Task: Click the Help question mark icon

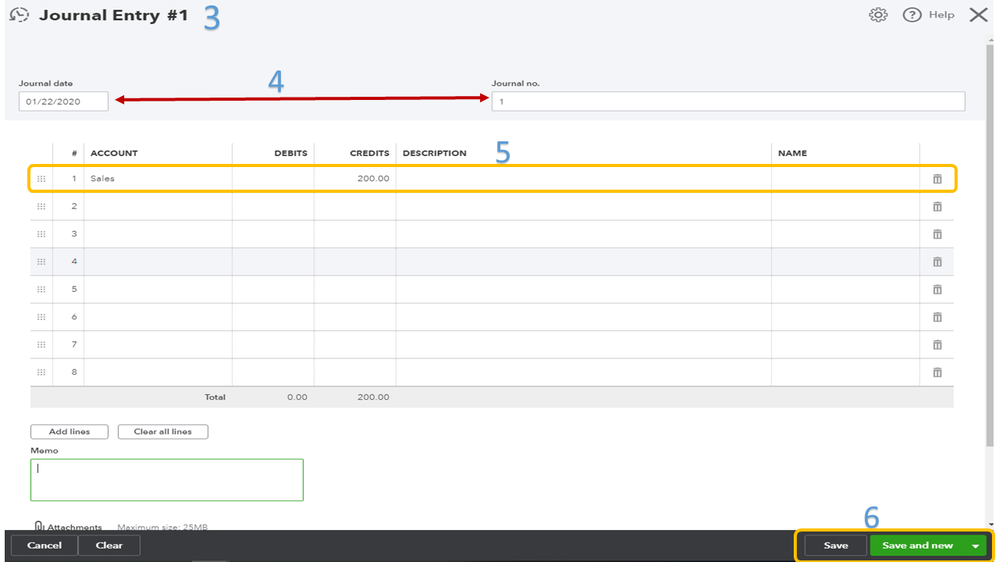Action: pos(912,15)
